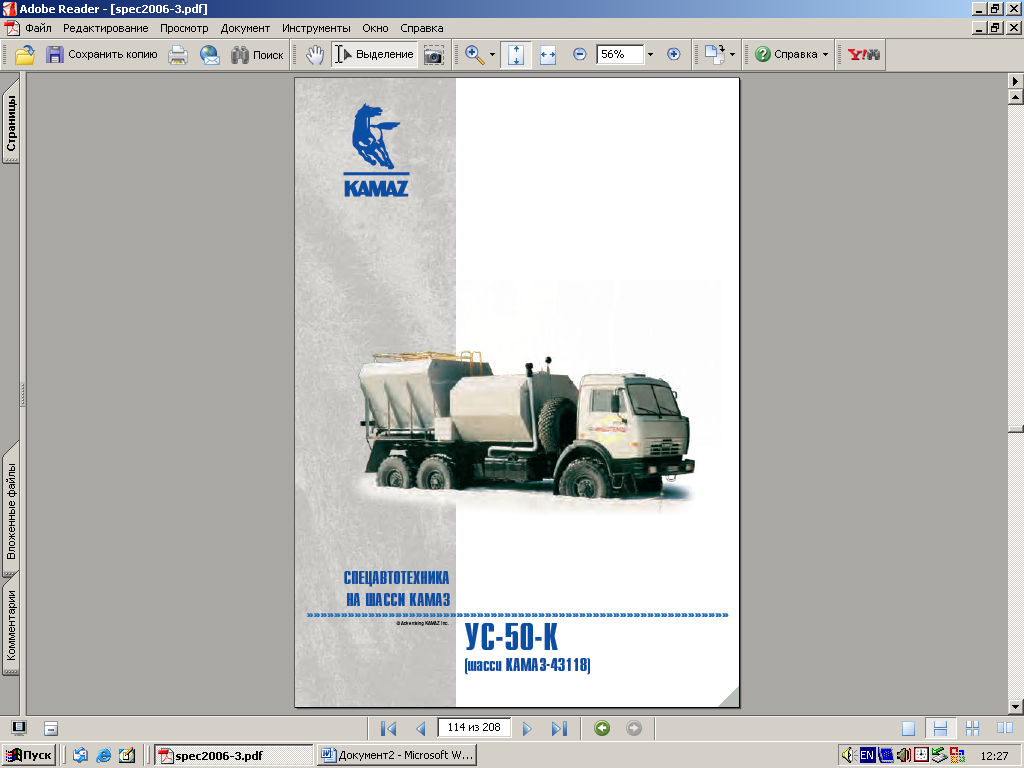Open Search (Поиск) binoculars tool
The width and height of the screenshot is (1024, 768).
point(257,55)
